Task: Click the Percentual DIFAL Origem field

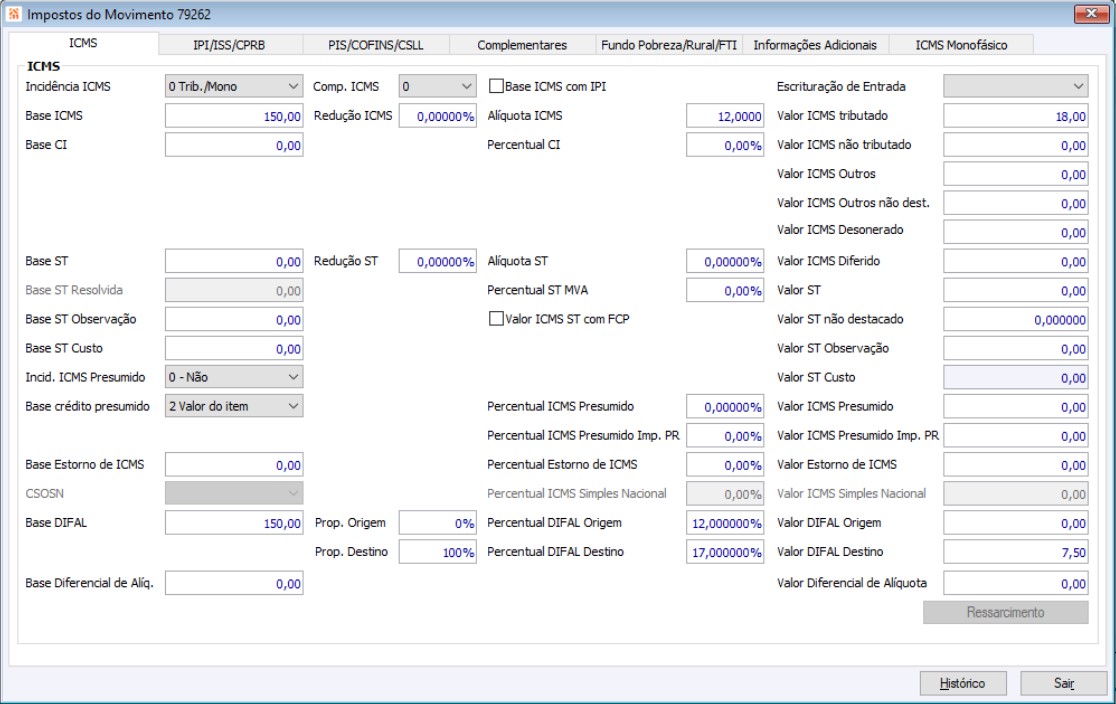Action: (x=725, y=523)
